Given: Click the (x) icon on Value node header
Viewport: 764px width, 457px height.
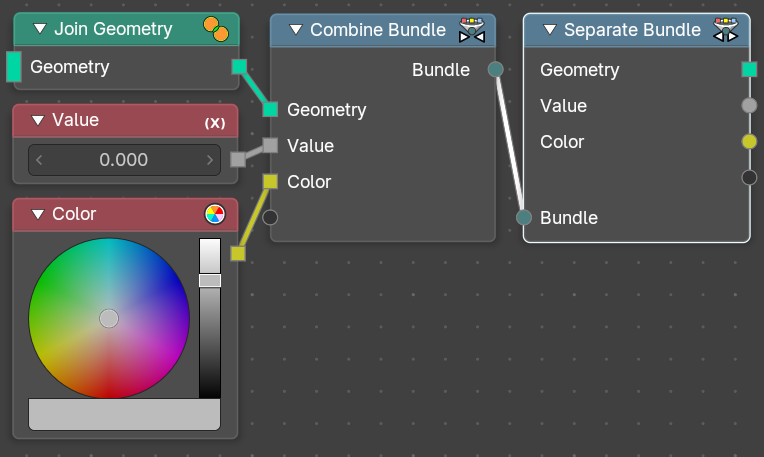Looking at the screenshot, I should tap(215, 123).
